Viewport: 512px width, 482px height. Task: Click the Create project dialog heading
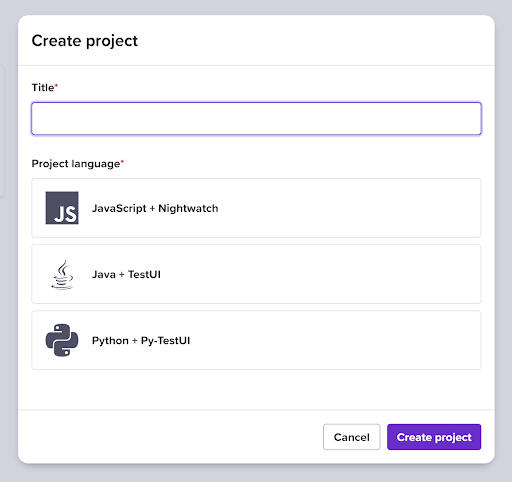[x=85, y=41]
